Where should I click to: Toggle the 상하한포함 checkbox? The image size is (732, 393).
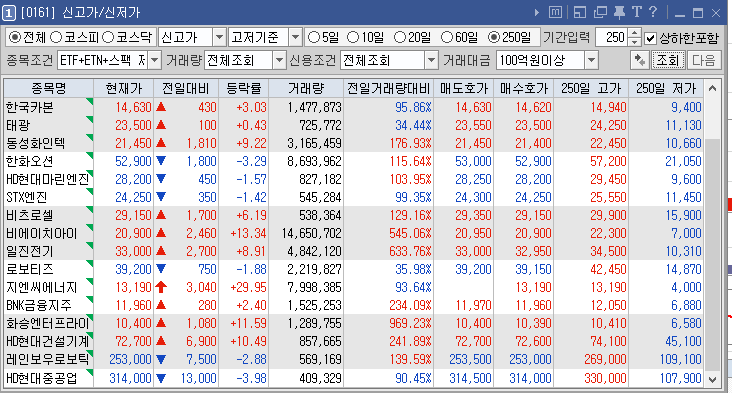650,38
